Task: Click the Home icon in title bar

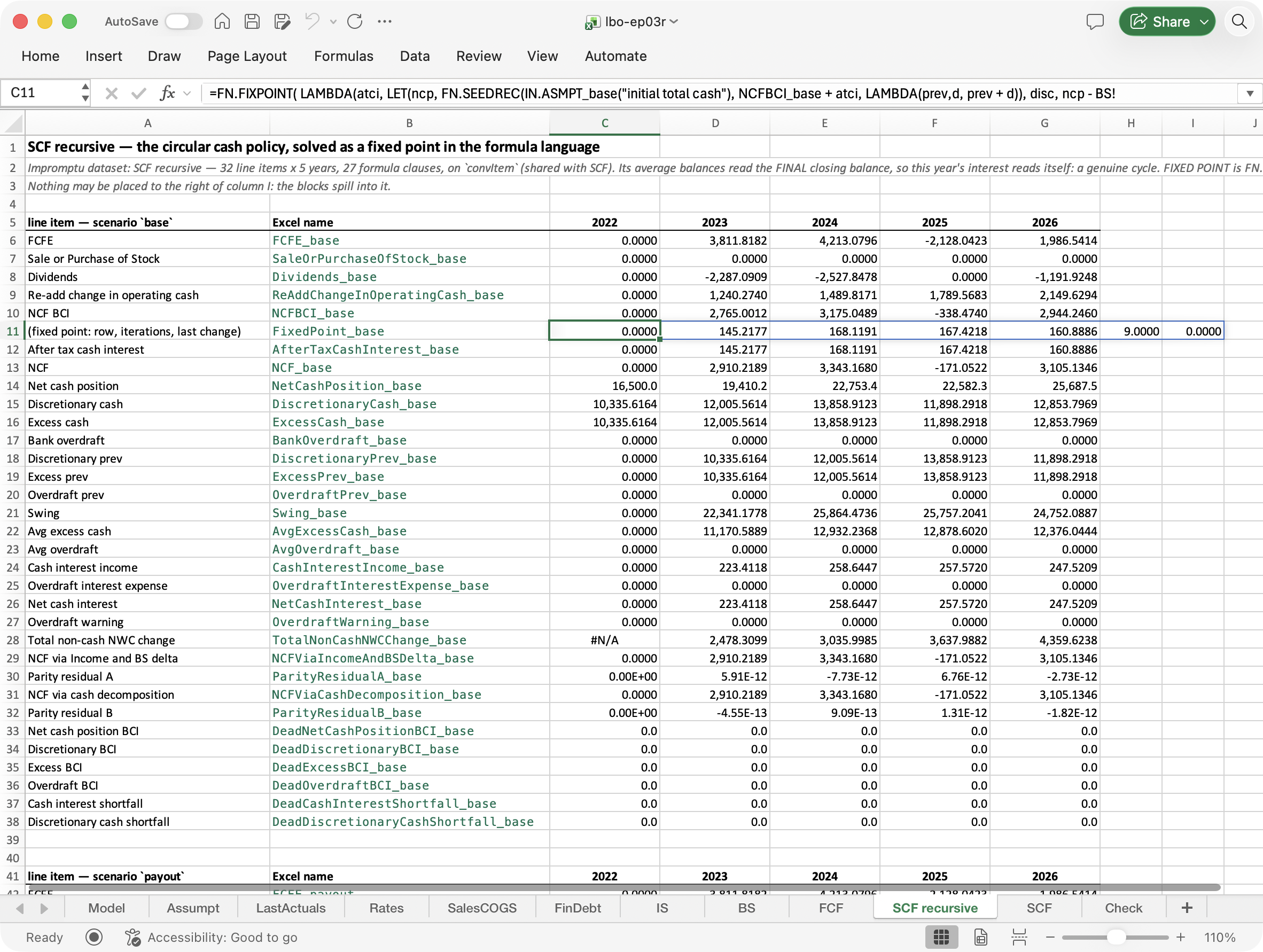Action: coord(222,22)
